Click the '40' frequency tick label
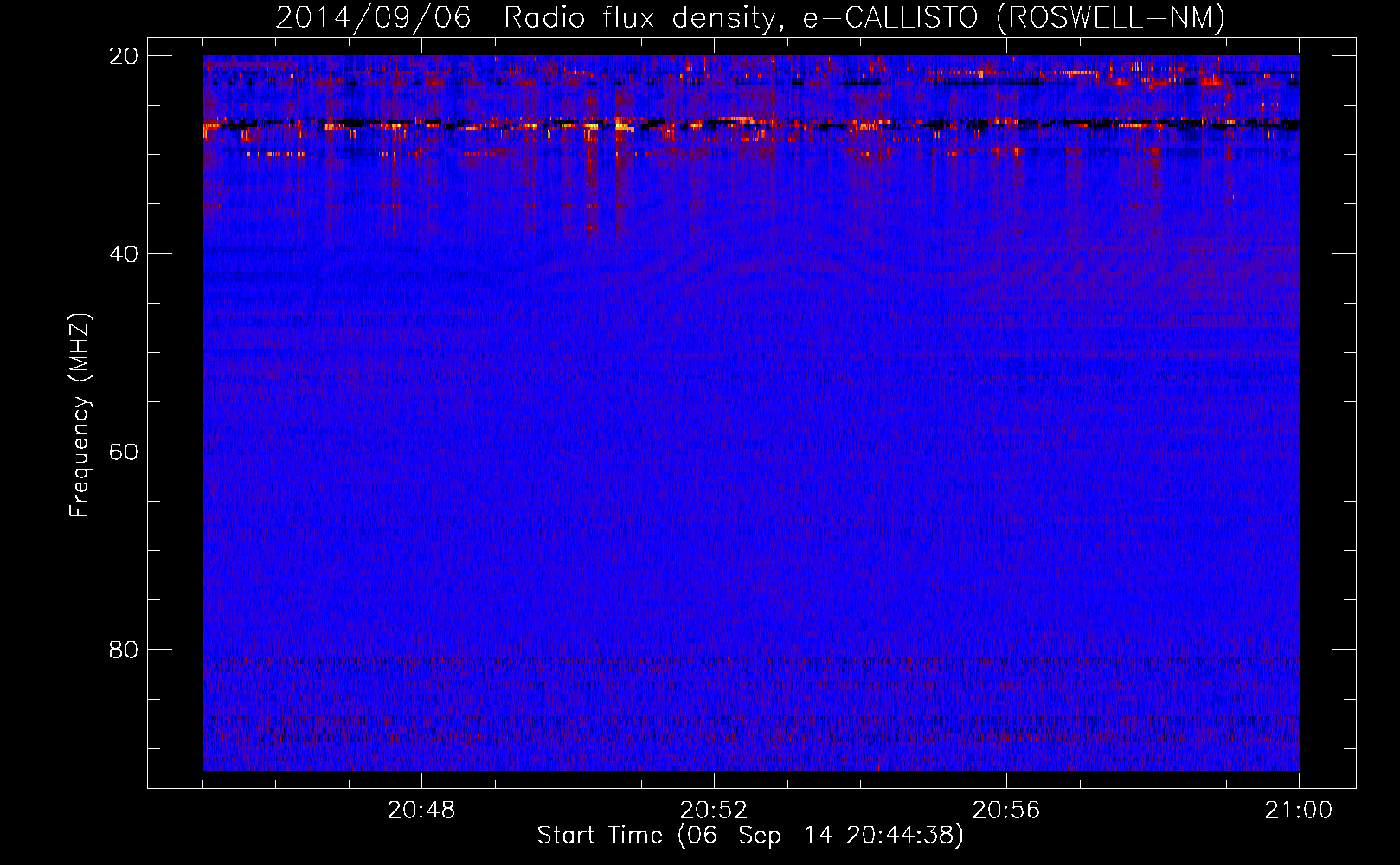This screenshot has width=1400, height=865. 124,254
